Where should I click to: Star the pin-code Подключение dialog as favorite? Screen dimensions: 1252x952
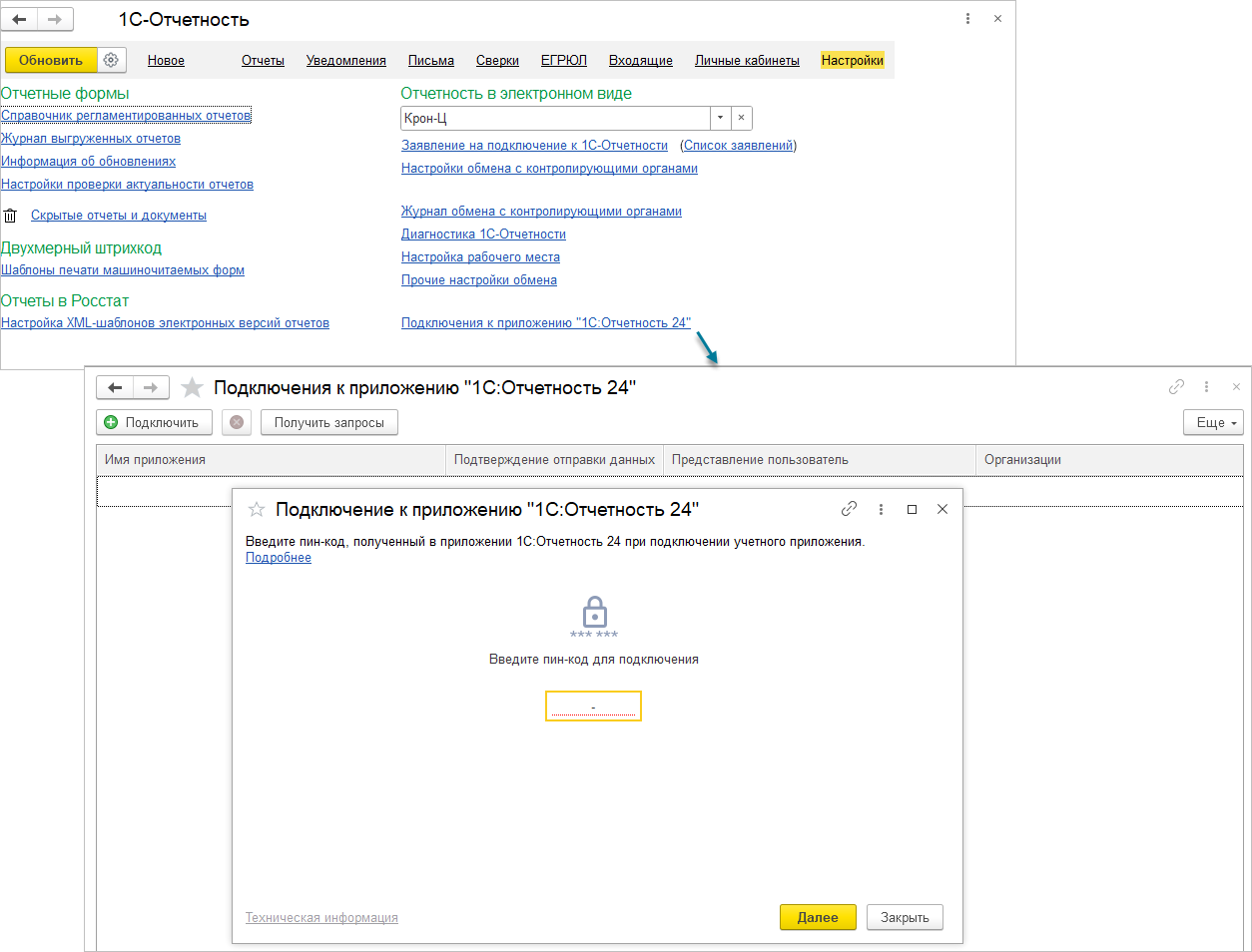pos(257,510)
